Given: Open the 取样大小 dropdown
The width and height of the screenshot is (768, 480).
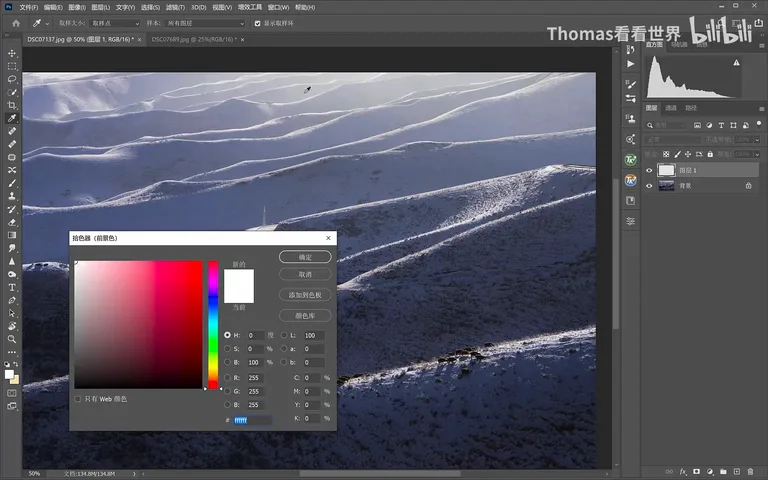Looking at the screenshot, I should 115,23.
